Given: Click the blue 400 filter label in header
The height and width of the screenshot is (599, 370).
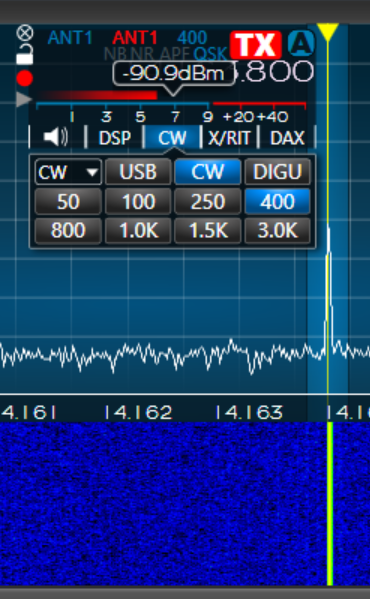Looking at the screenshot, I should (x=192, y=38).
